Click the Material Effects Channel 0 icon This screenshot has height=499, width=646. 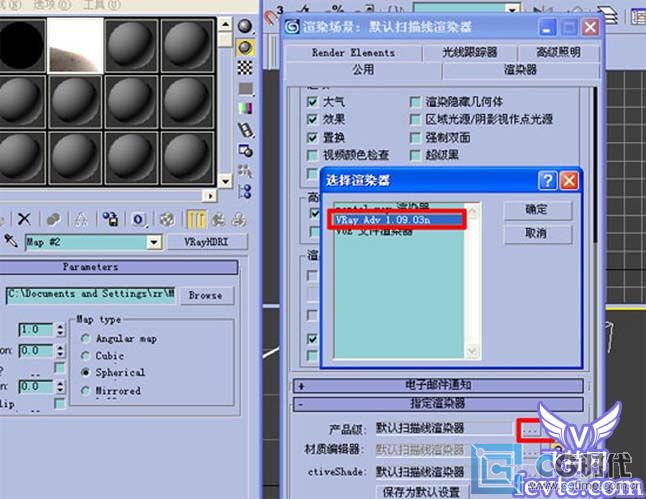tap(139, 219)
